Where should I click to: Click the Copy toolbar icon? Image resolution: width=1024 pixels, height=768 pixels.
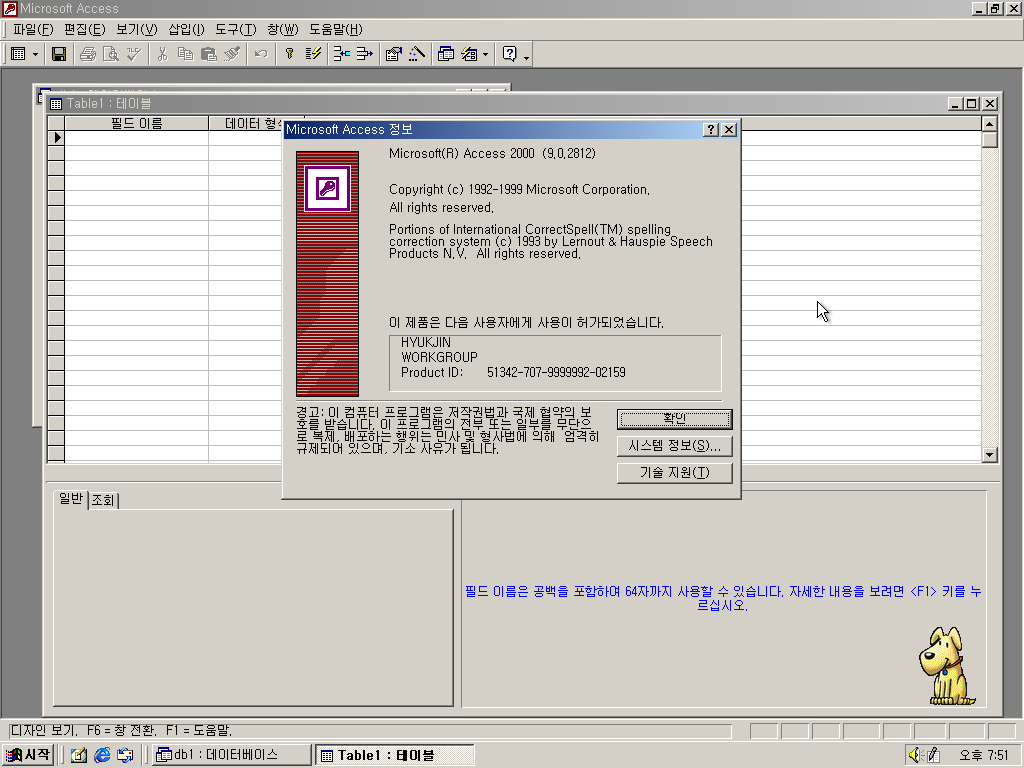[185, 54]
